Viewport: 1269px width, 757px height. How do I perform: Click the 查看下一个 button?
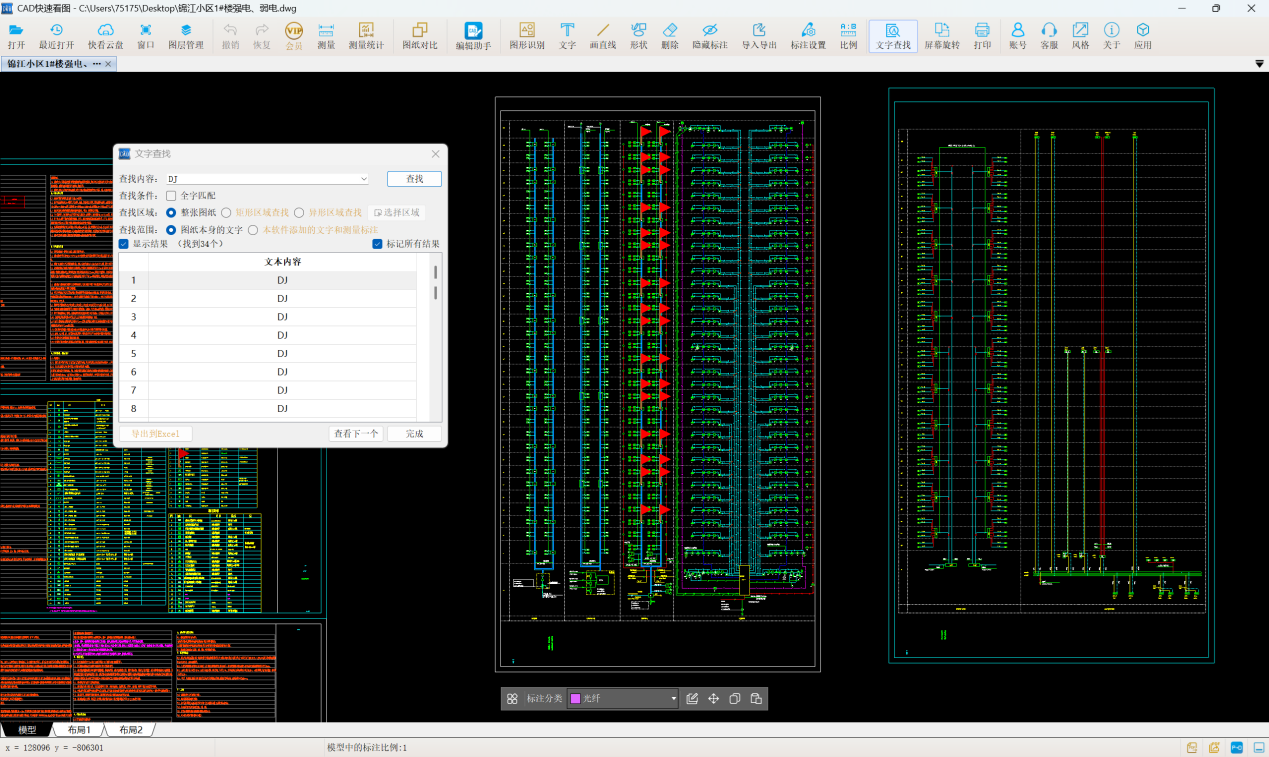pos(356,434)
